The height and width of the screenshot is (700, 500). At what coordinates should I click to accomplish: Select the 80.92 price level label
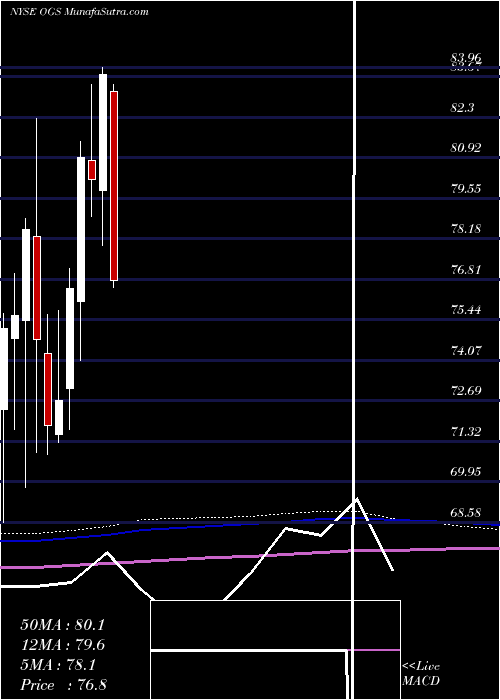(x=466, y=148)
